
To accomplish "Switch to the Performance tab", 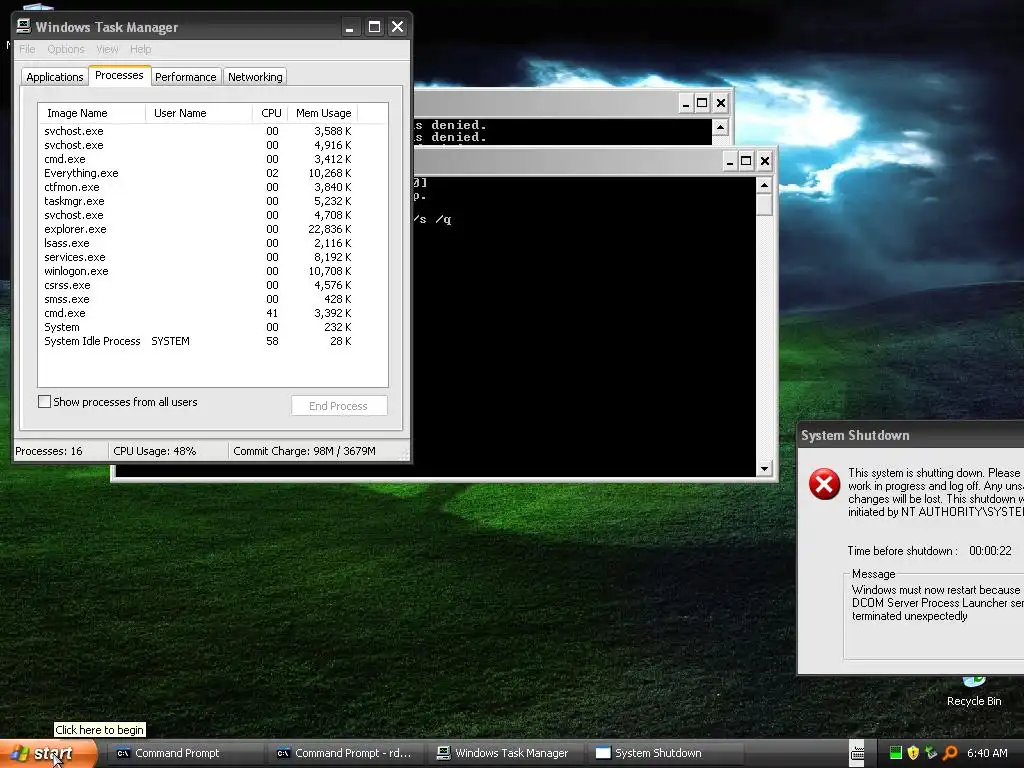I will pos(185,77).
